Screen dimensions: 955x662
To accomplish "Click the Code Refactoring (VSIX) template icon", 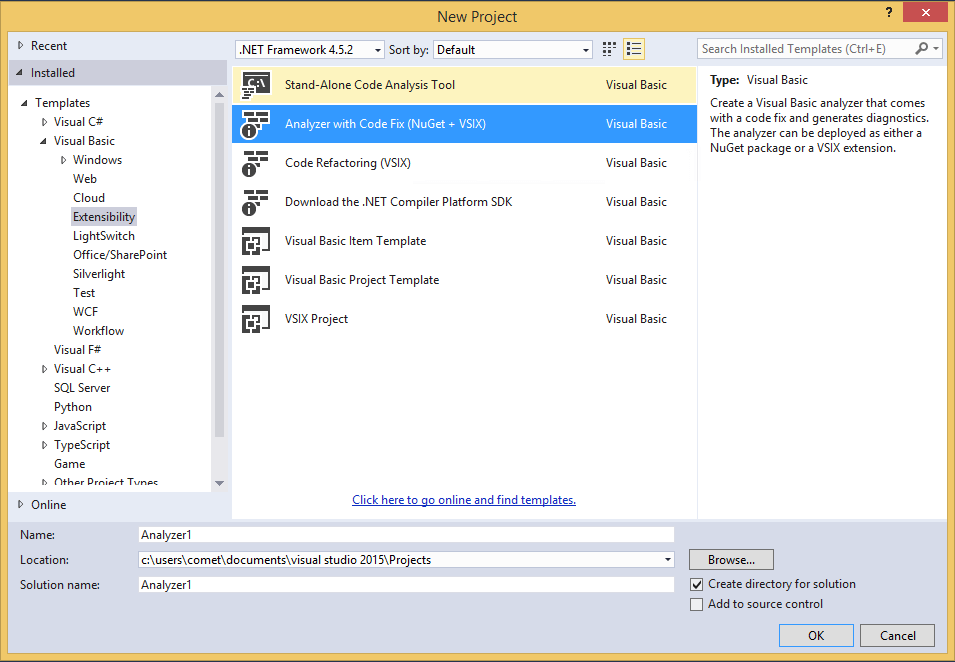I will (256, 163).
